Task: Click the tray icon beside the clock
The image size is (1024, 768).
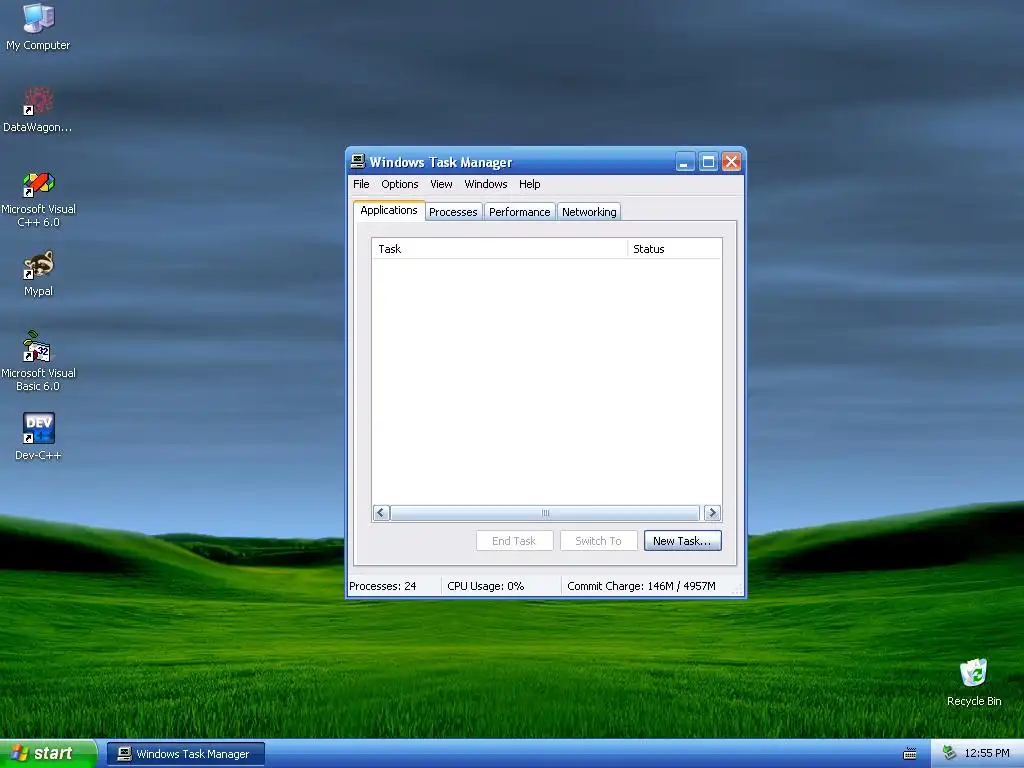Action: tap(950, 753)
